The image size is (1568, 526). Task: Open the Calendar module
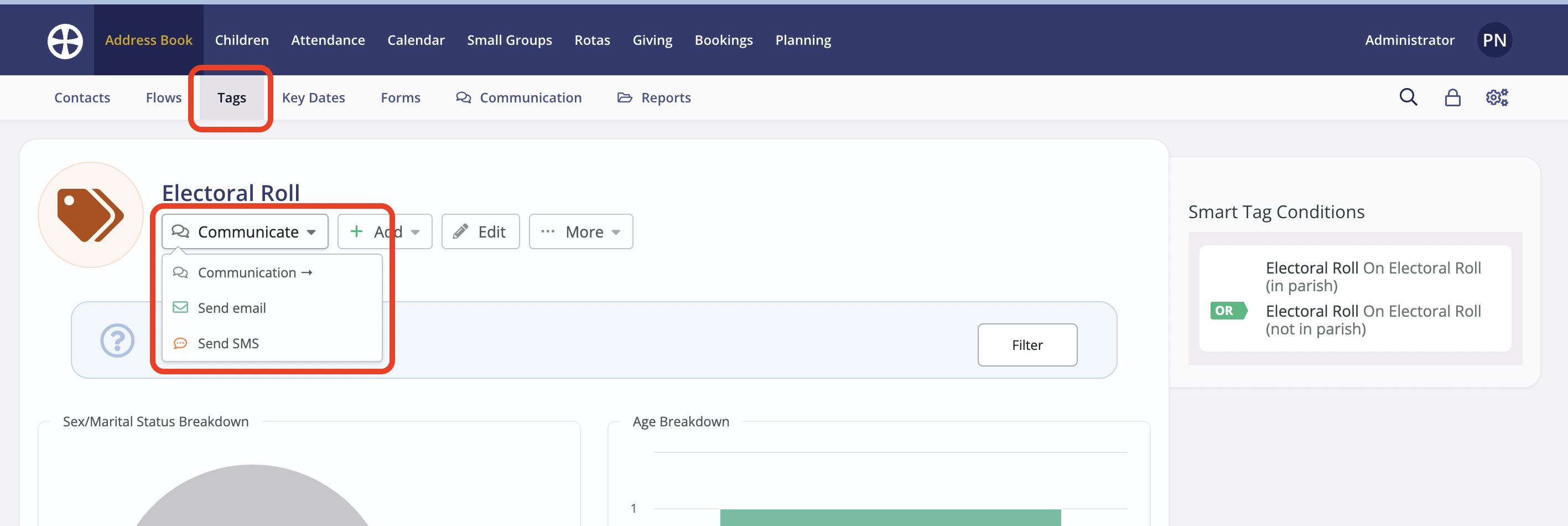416,40
